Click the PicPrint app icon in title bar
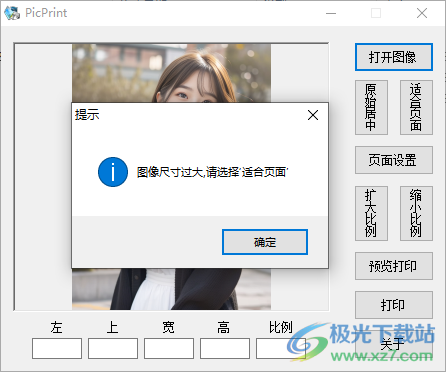 tap(12, 13)
